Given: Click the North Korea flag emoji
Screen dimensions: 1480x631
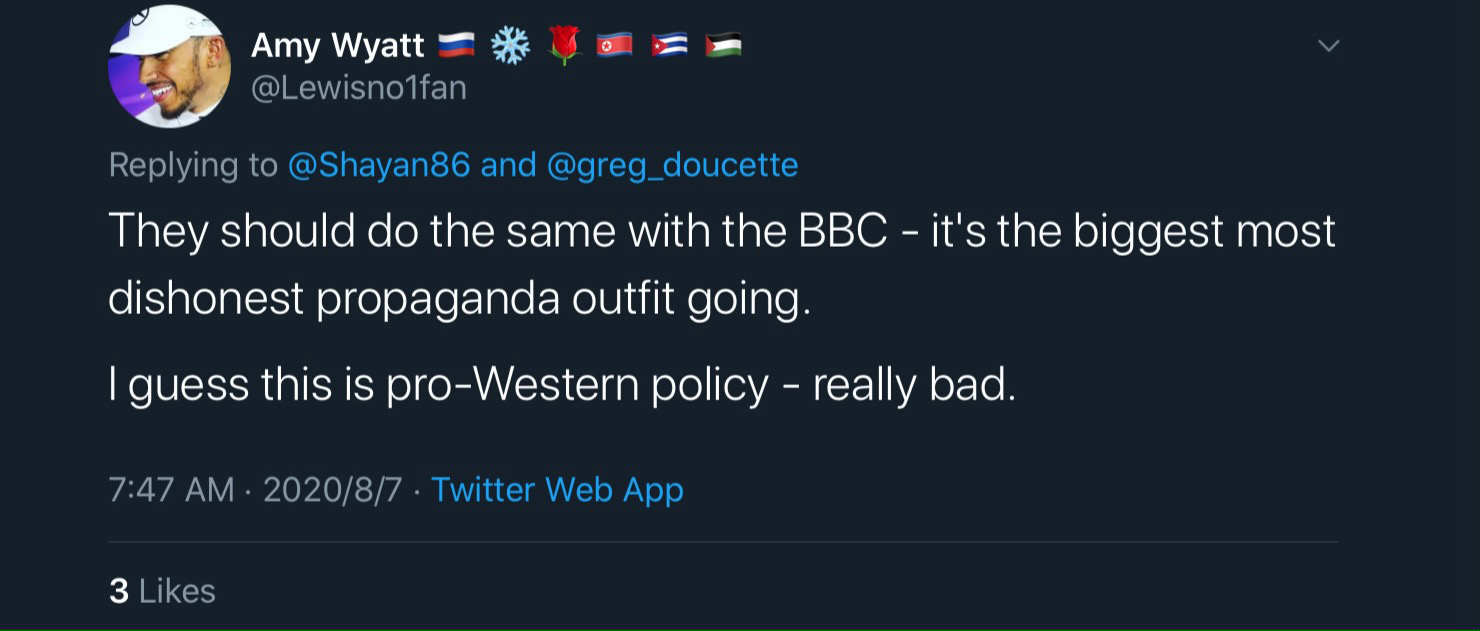Looking at the screenshot, I should pyautogui.click(x=614, y=46).
